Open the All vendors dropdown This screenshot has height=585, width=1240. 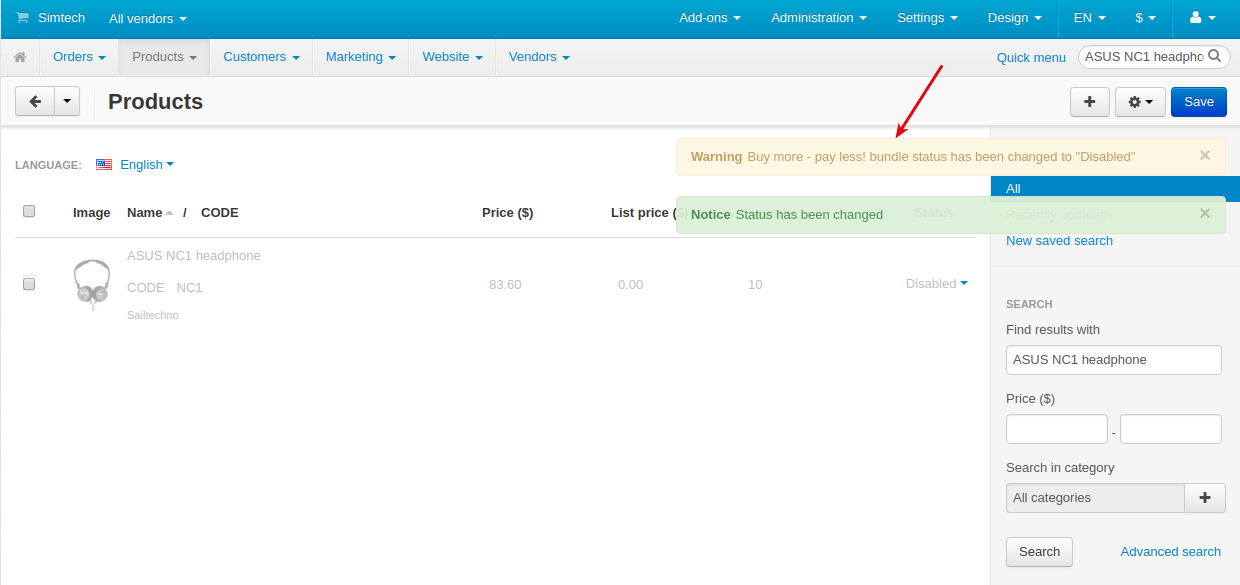(x=148, y=18)
